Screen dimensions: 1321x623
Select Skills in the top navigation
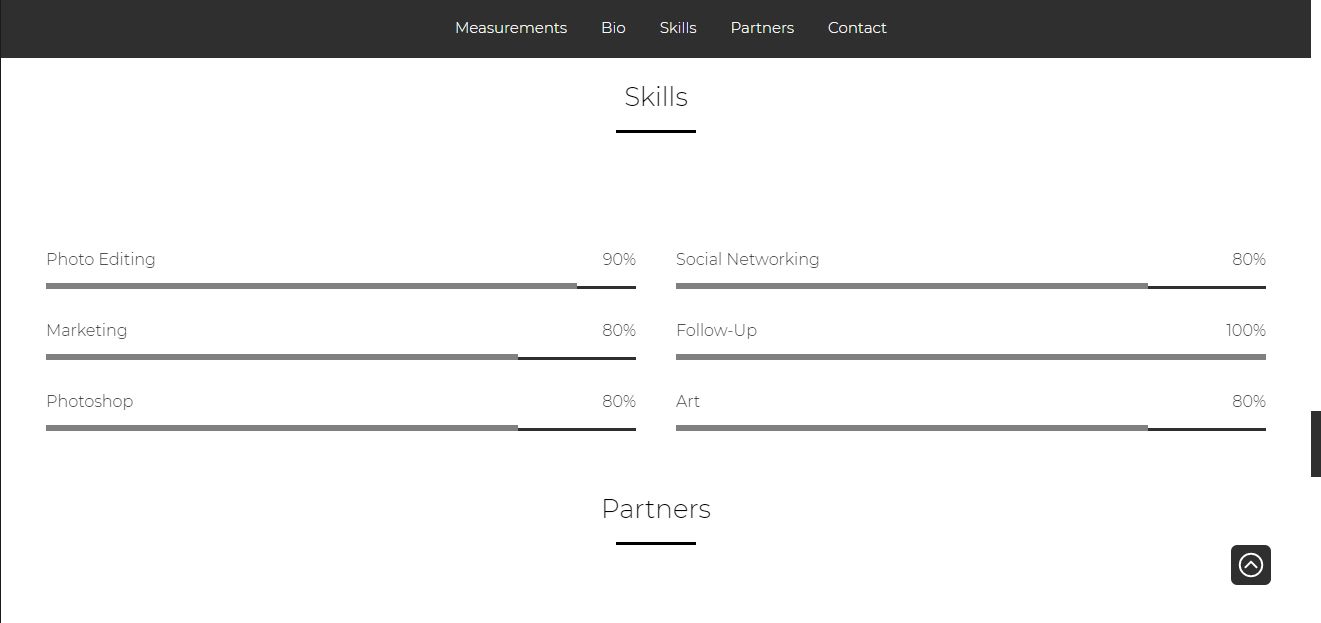coord(678,28)
